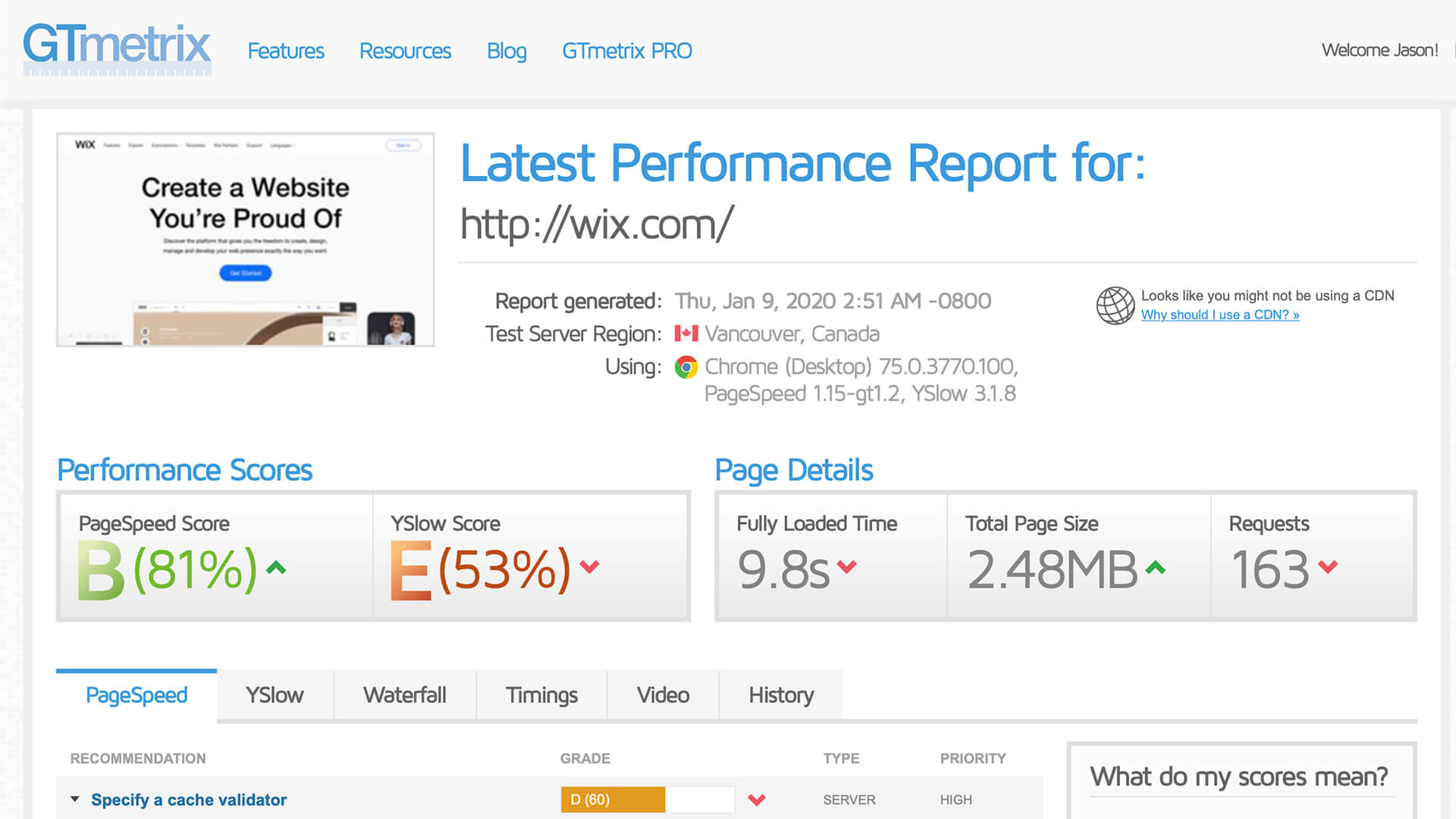Click the HIGH priority cell

(x=956, y=800)
